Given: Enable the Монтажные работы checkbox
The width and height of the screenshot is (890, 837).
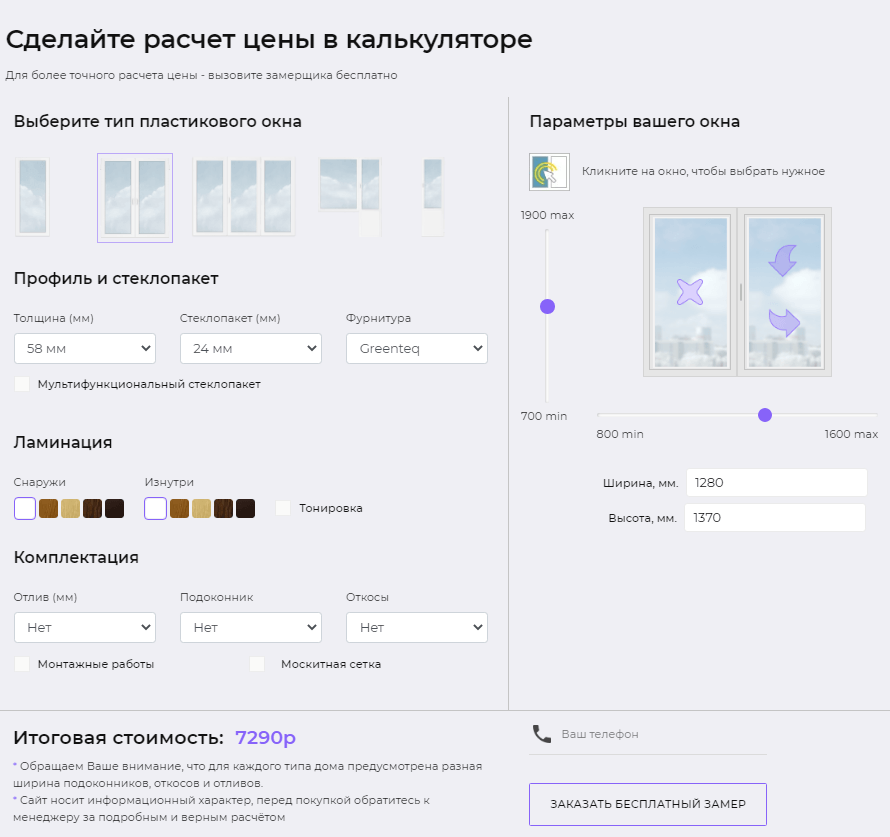Looking at the screenshot, I should point(22,664).
